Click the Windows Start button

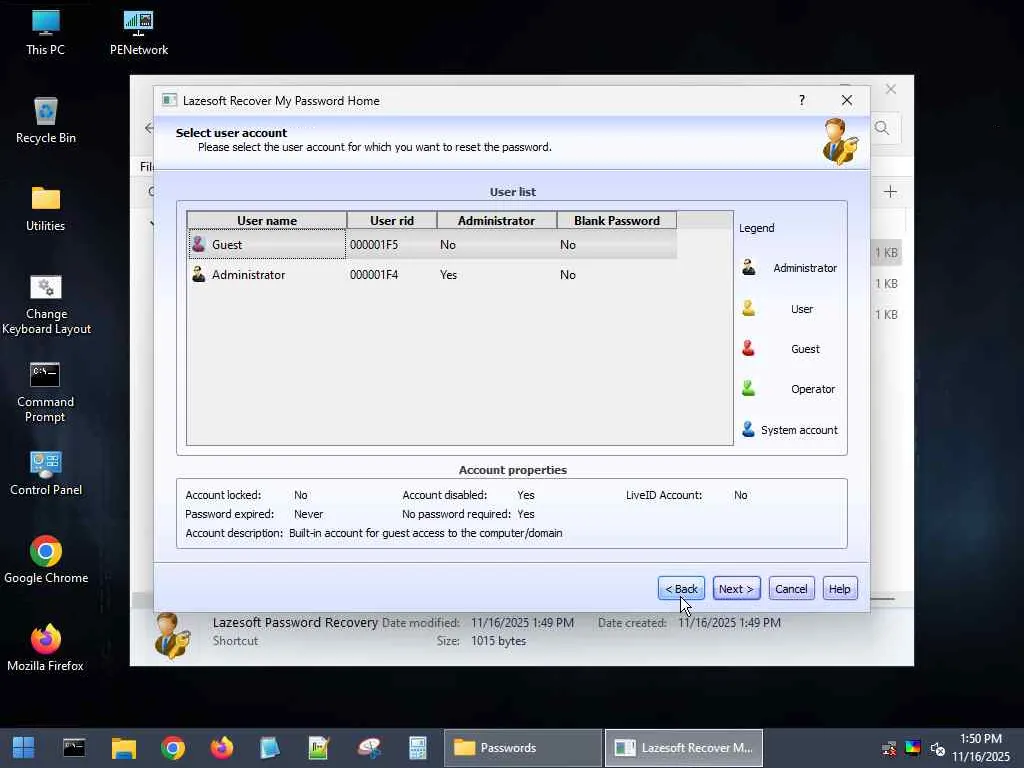point(24,748)
